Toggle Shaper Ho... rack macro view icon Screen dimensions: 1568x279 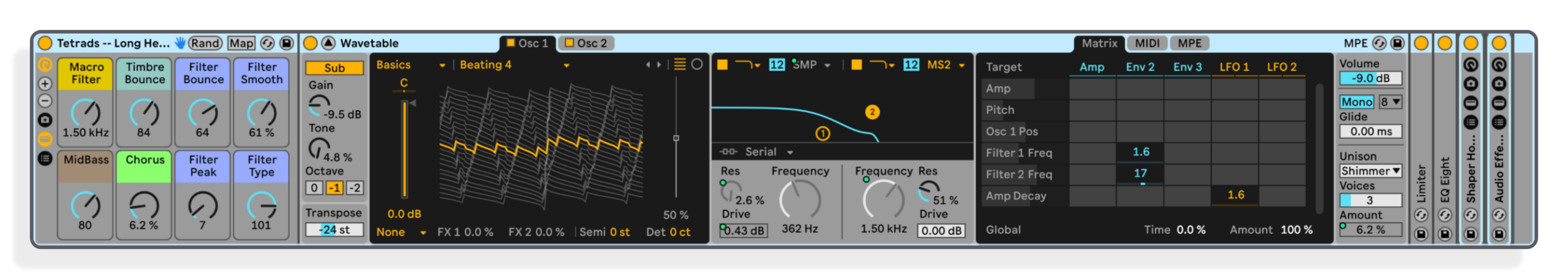(1471, 64)
